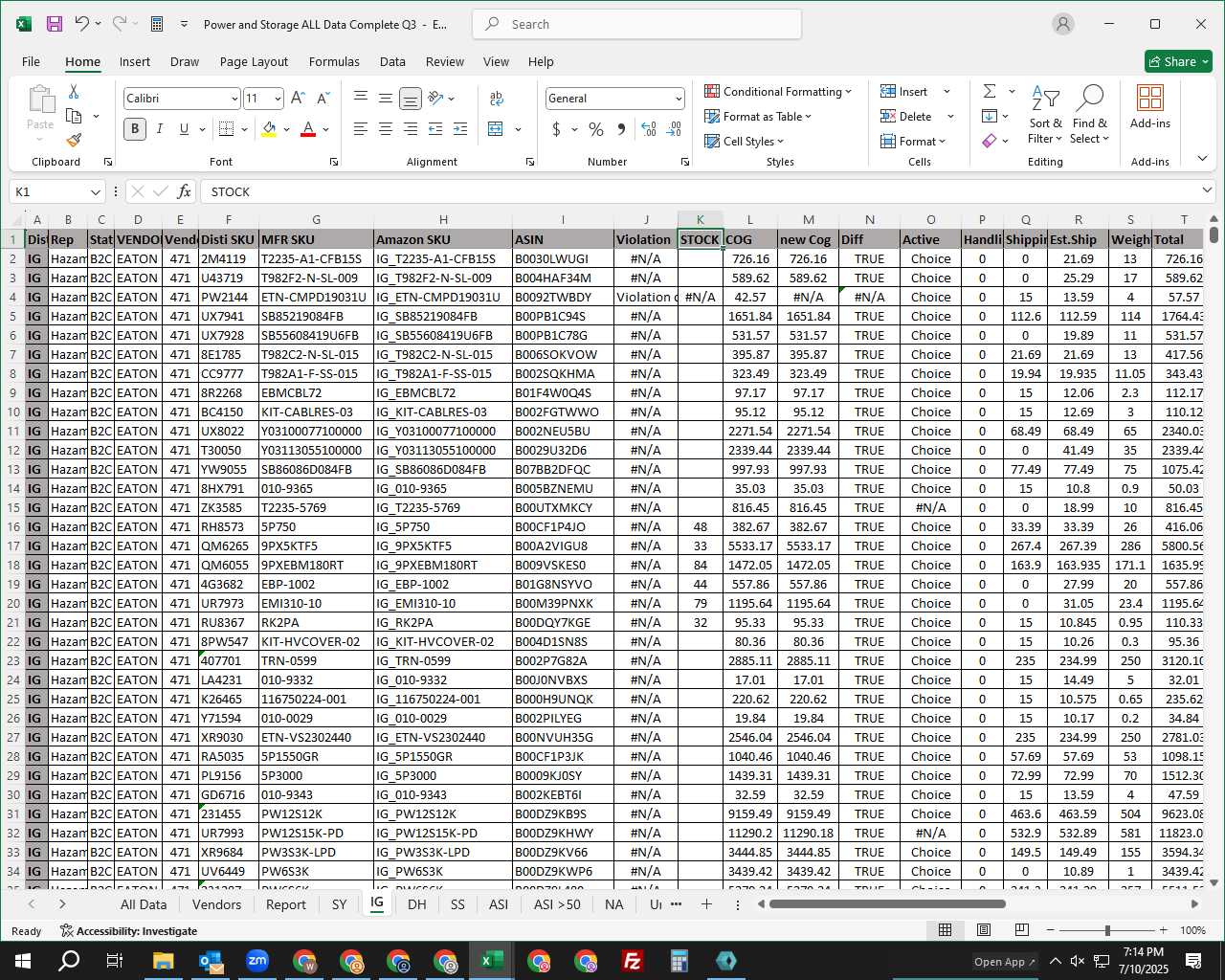Increase font size with larger A icon
Screen dimensions: 1225x980
tap(298, 99)
